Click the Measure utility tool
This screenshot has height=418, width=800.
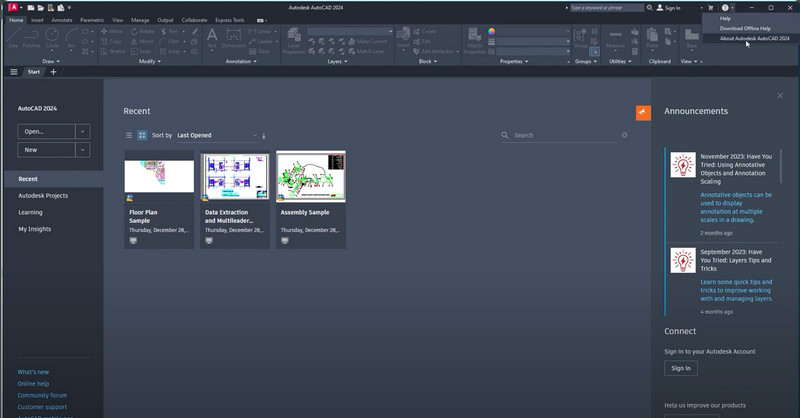coord(615,39)
